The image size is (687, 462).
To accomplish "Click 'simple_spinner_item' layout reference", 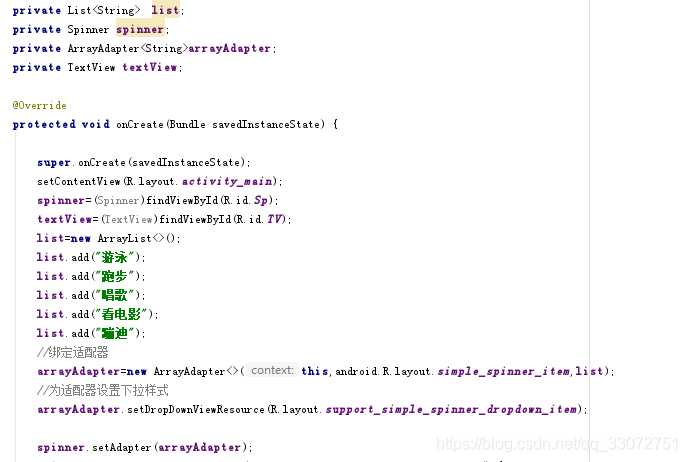I will pos(503,371).
